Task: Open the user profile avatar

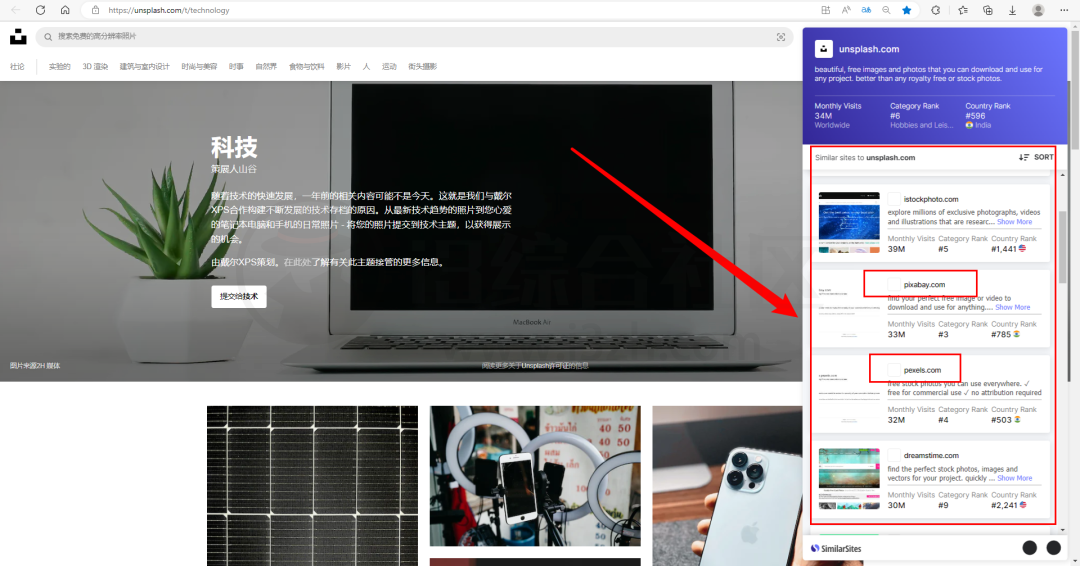Action: pos(1038,10)
